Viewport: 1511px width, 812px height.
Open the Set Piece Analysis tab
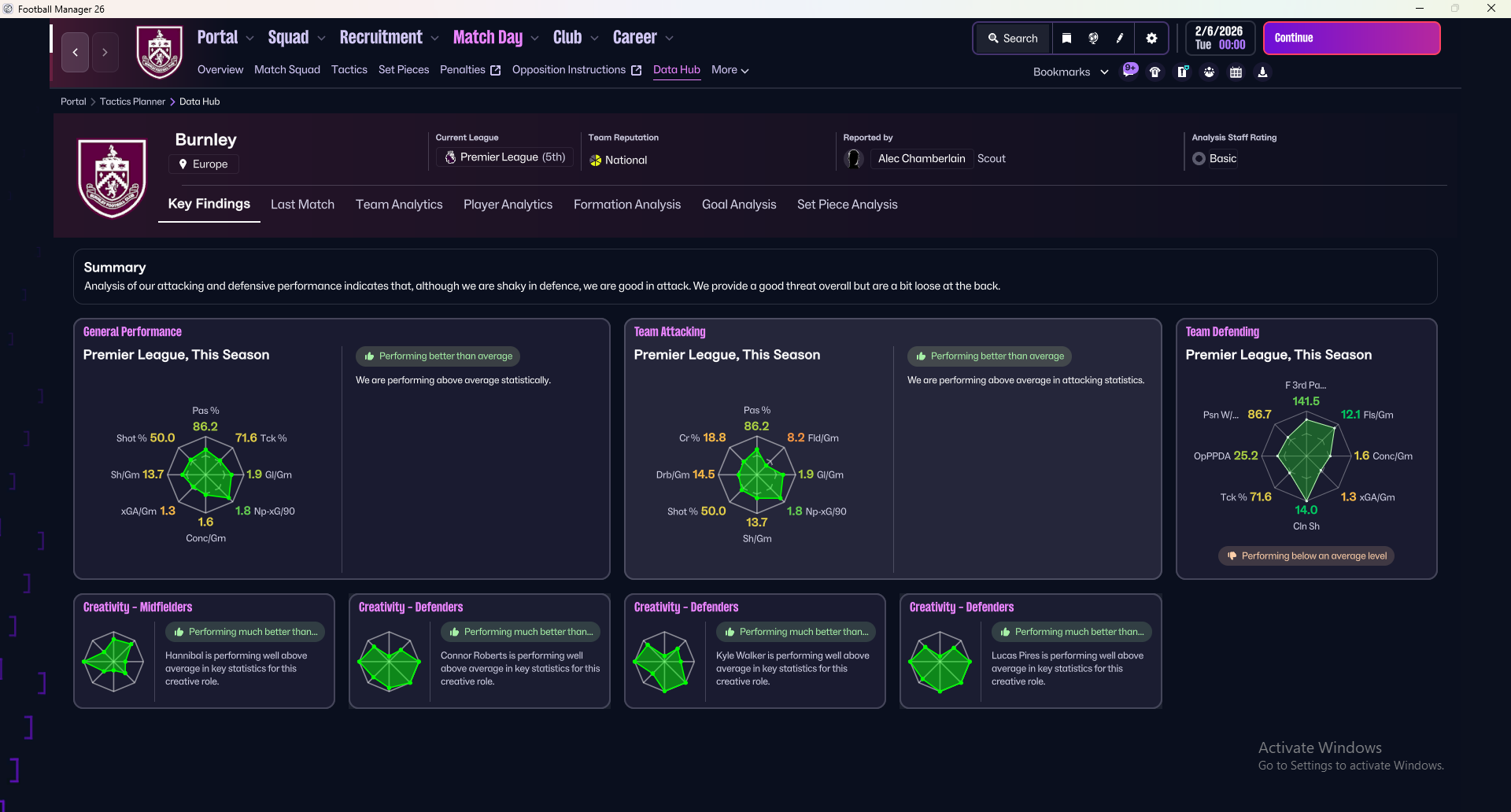[847, 205]
